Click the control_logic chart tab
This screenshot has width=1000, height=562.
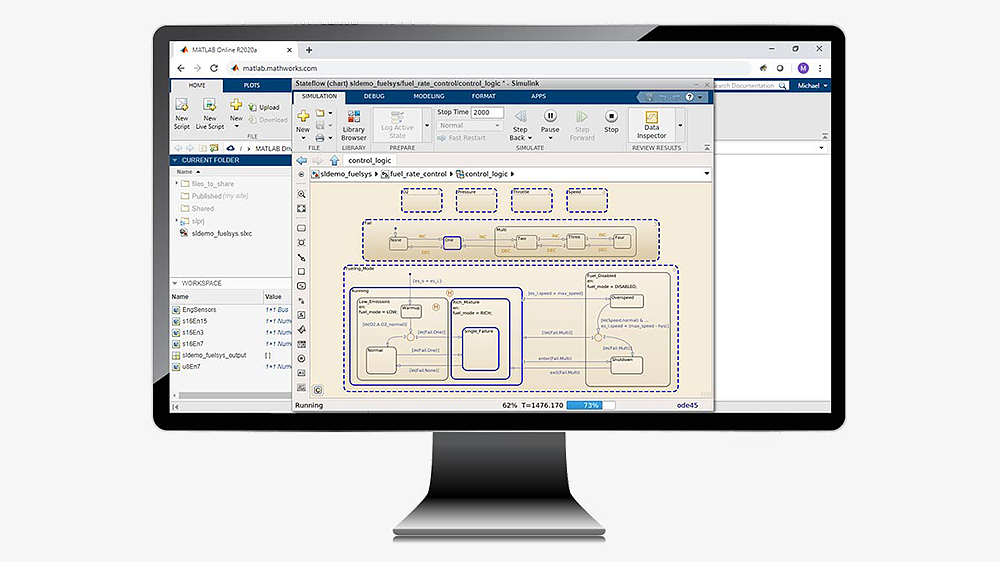(x=370, y=161)
